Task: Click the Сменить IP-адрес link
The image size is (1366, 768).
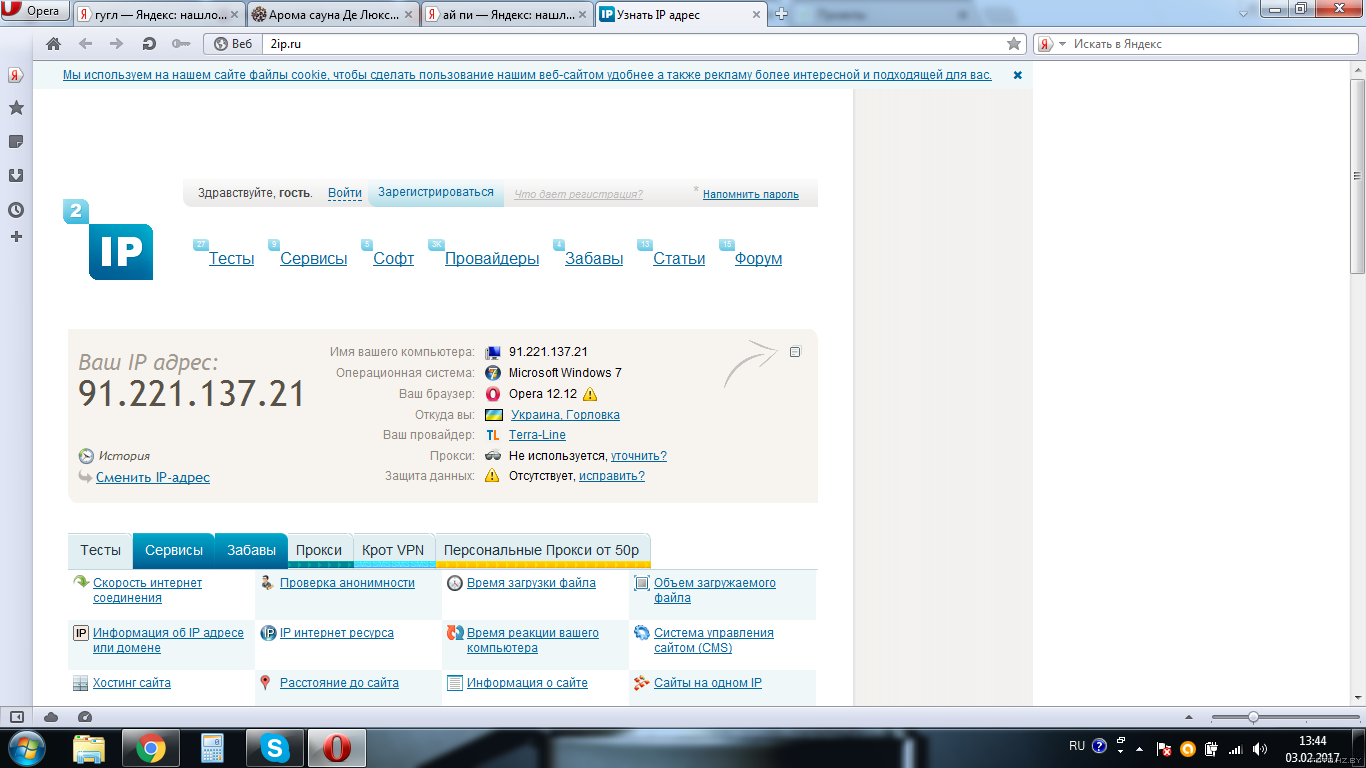Action: point(153,478)
